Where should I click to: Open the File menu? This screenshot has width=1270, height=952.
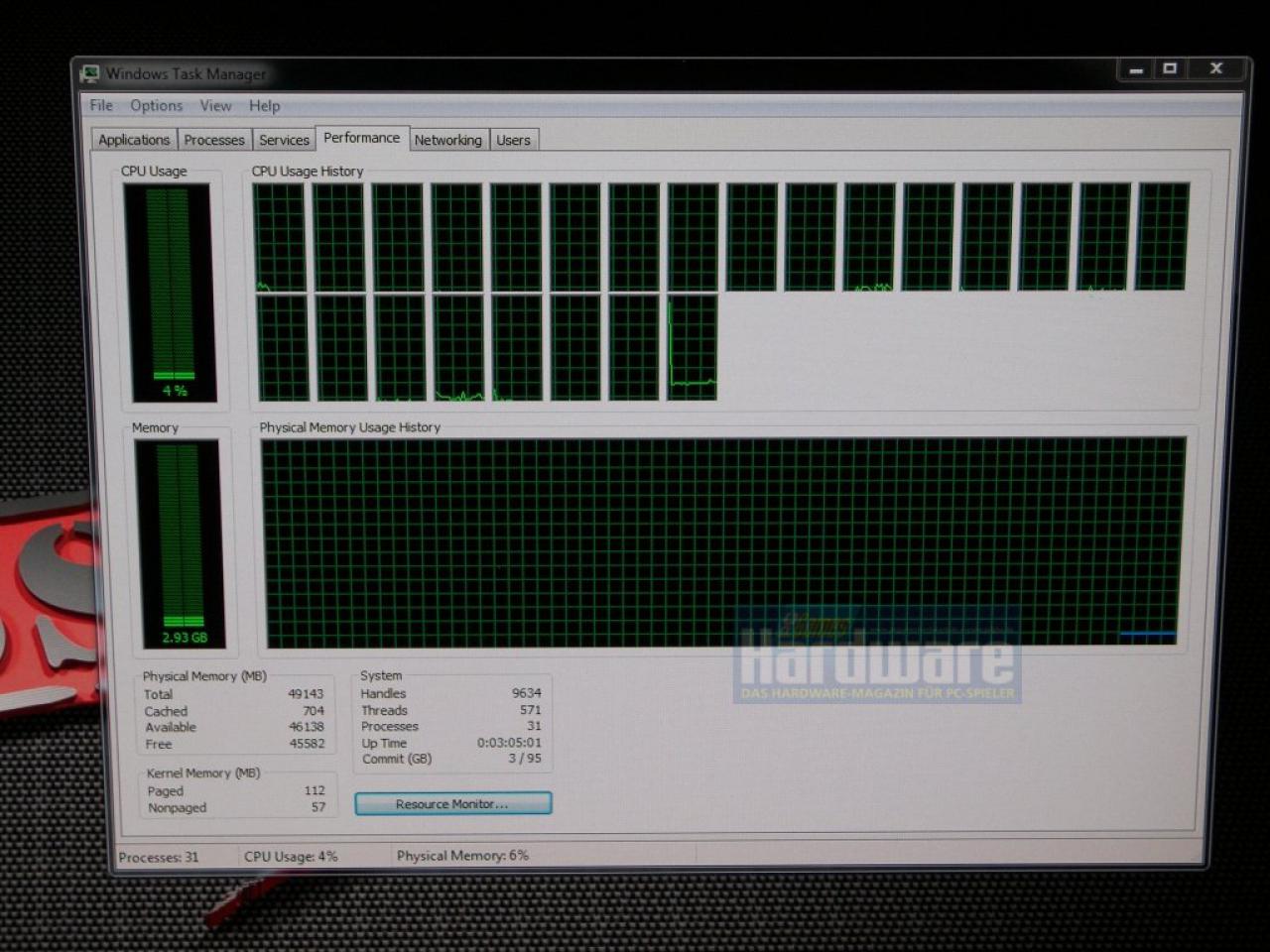tap(101, 105)
